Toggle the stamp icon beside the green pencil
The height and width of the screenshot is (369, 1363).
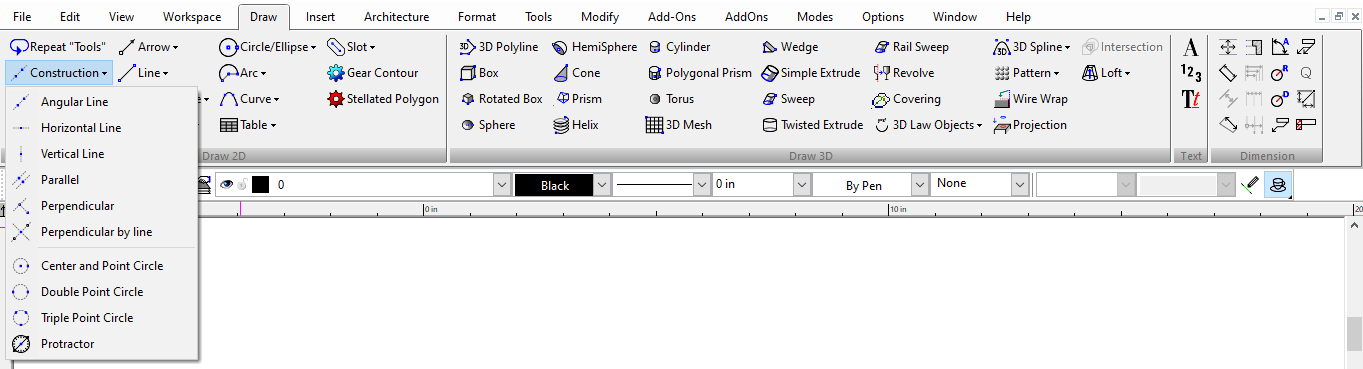click(1276, 185)
